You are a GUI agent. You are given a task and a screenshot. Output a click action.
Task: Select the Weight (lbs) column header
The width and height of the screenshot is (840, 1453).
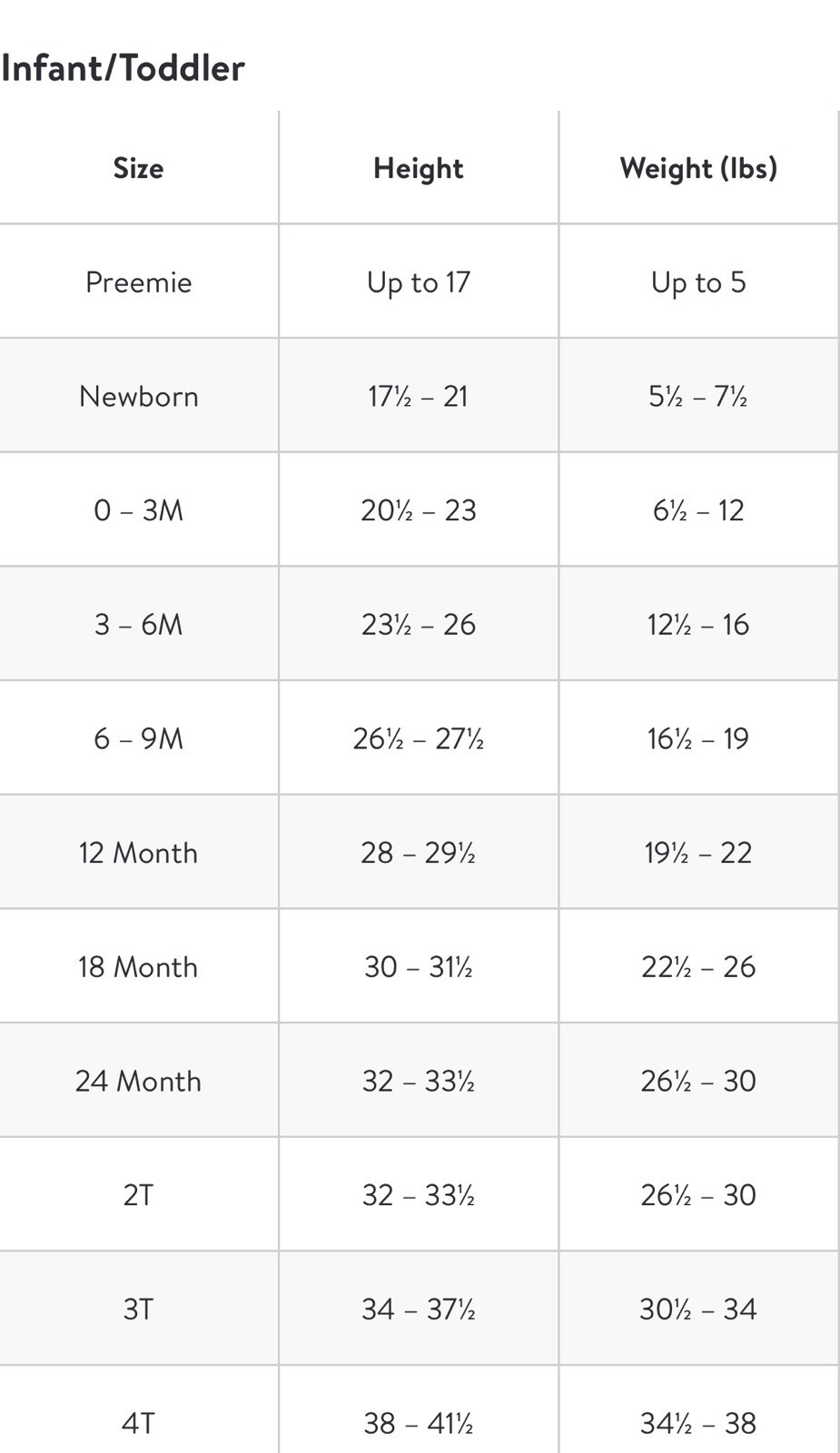[698, 168]
